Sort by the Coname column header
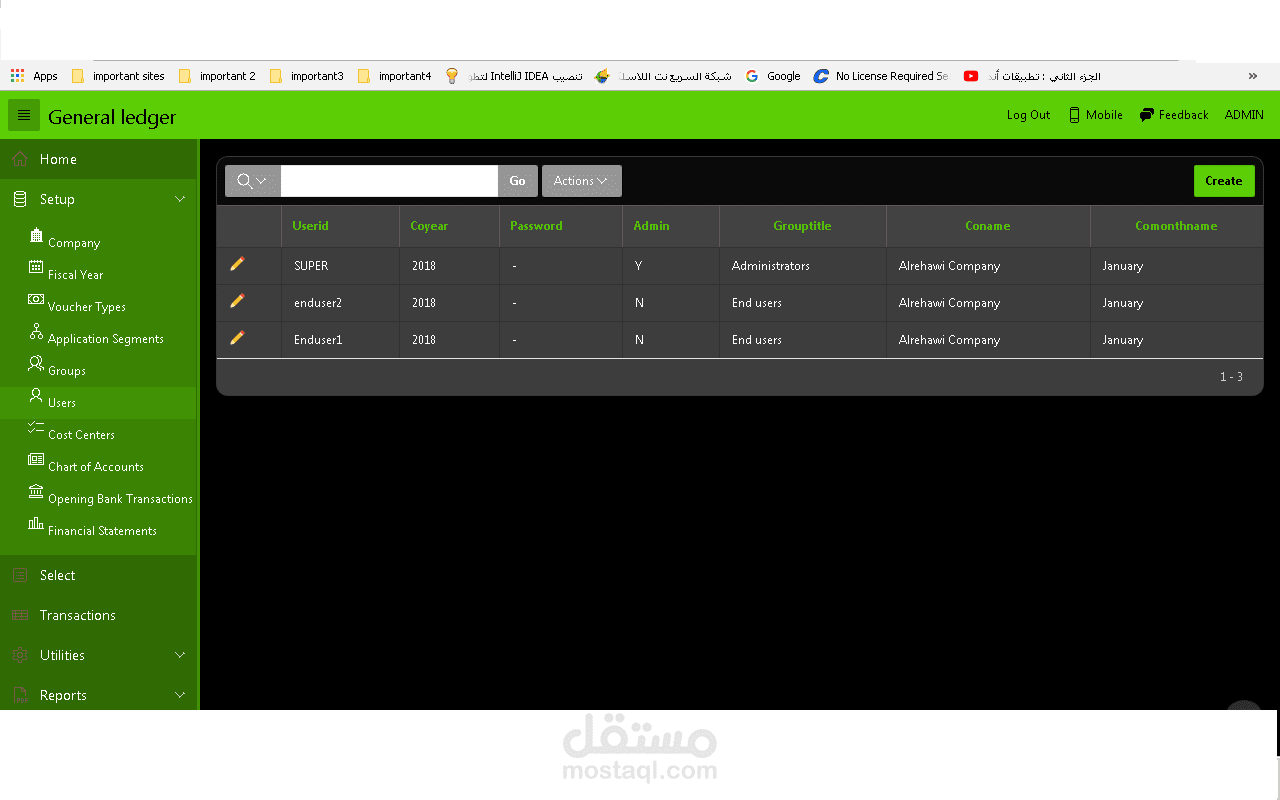The image size is (1280, 800). (x=988, y=226)
